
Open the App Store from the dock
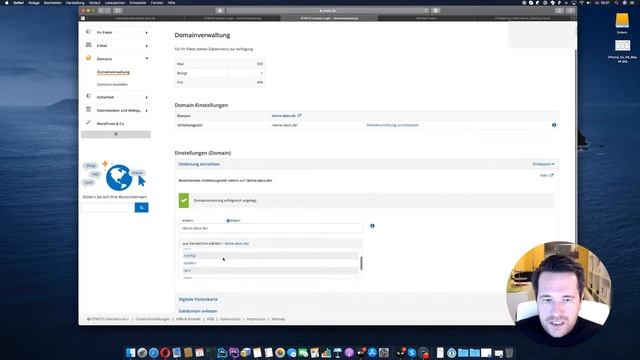(372, 353)
